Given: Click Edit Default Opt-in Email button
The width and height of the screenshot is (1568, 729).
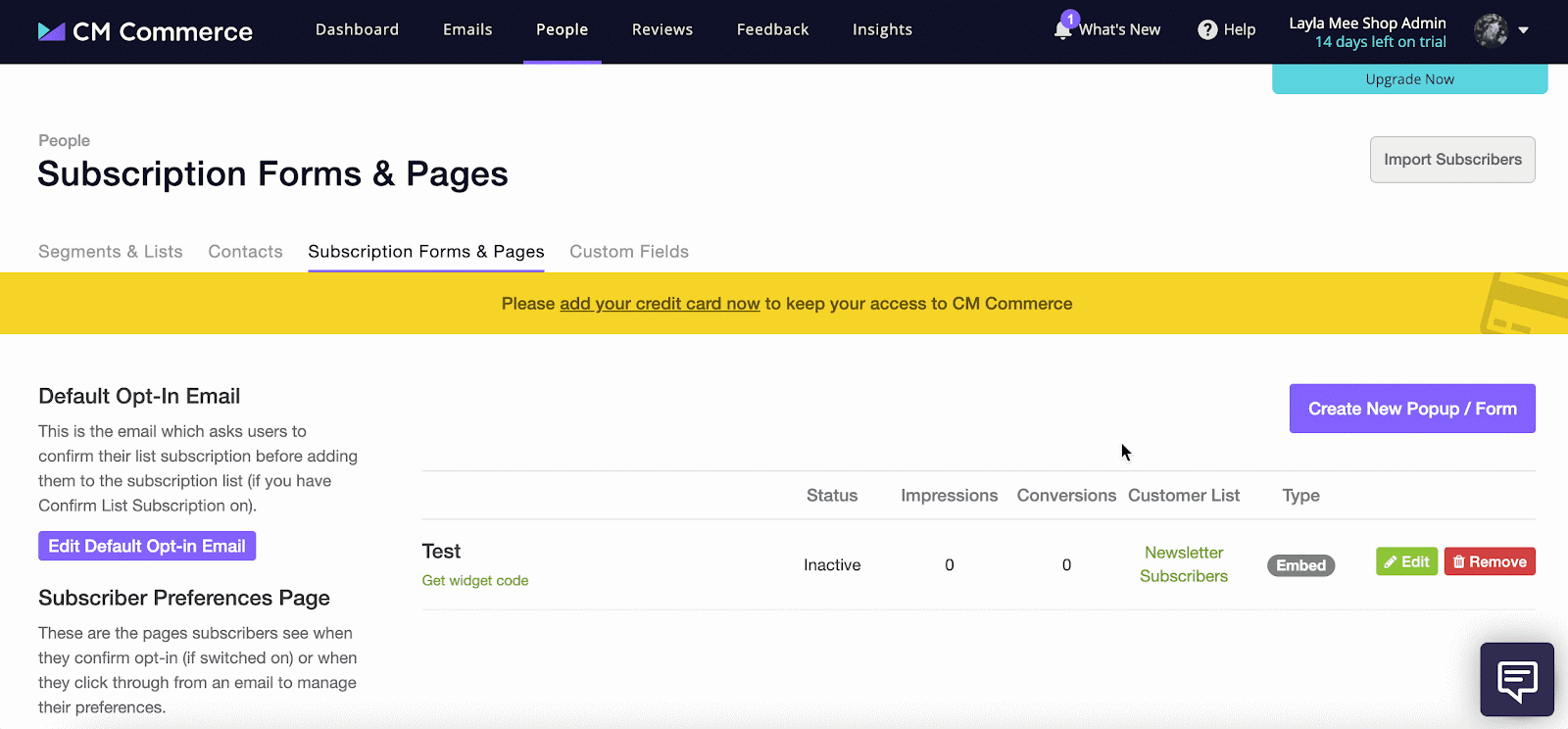Looking at the screenshot, I should (x=147, y=546).
